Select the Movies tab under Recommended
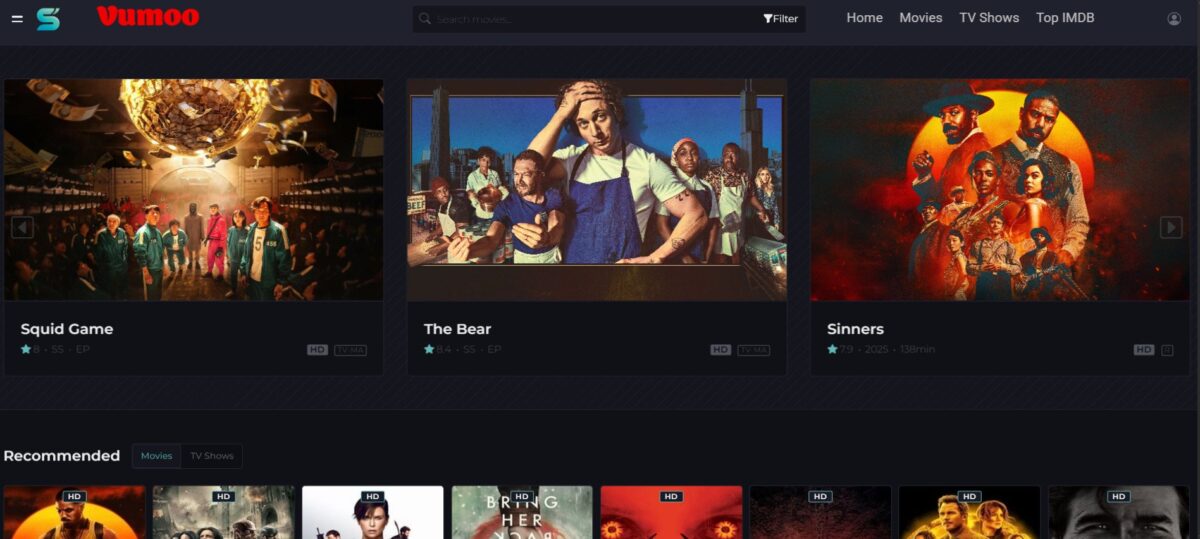This screenshot has width=1200, height=539. click(x=156, y=456)
